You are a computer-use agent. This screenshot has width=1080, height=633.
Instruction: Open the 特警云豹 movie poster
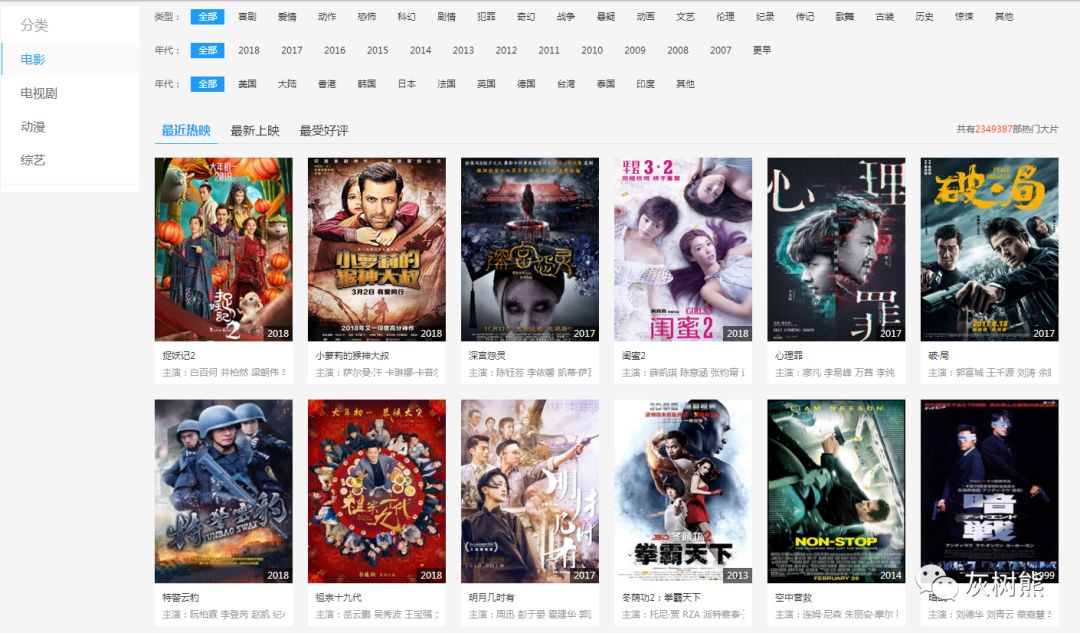[x=224, y=491]
